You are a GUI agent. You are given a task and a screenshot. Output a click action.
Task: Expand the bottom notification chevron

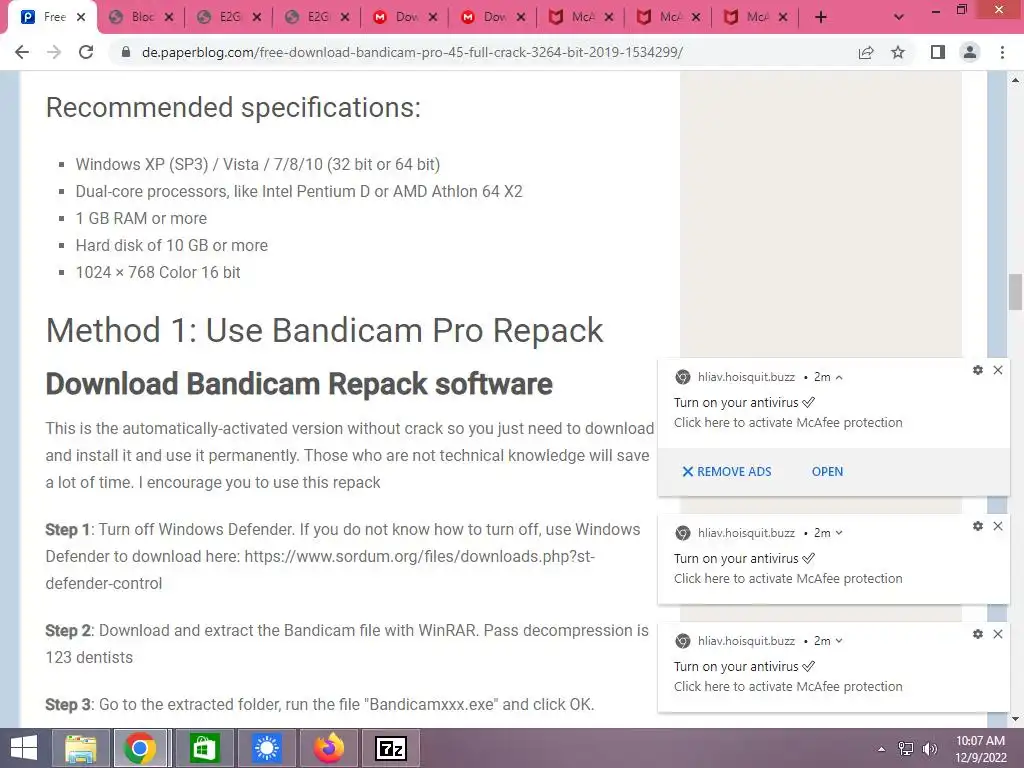pyautogui.click(x=839, y=641)
